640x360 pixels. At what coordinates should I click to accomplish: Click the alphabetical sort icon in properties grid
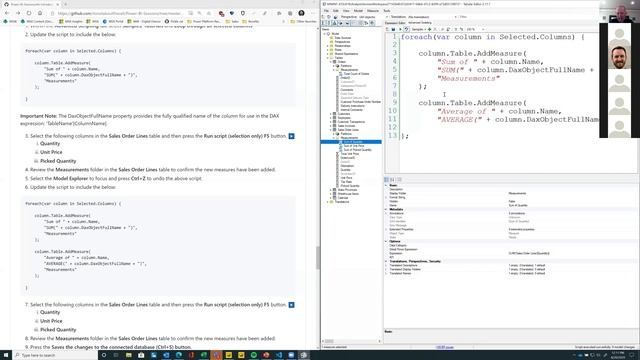point(392,180)
